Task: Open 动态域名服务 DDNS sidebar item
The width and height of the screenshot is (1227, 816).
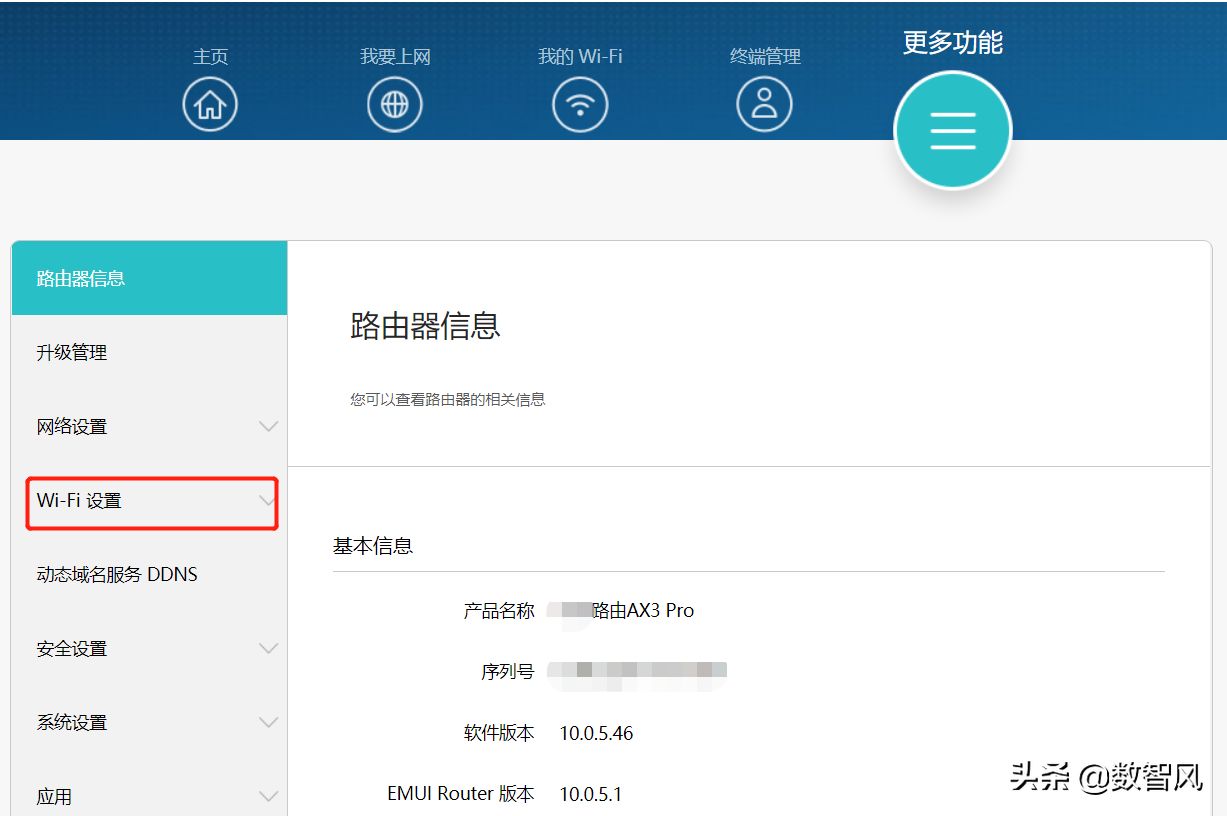Action: click(149, 574)
